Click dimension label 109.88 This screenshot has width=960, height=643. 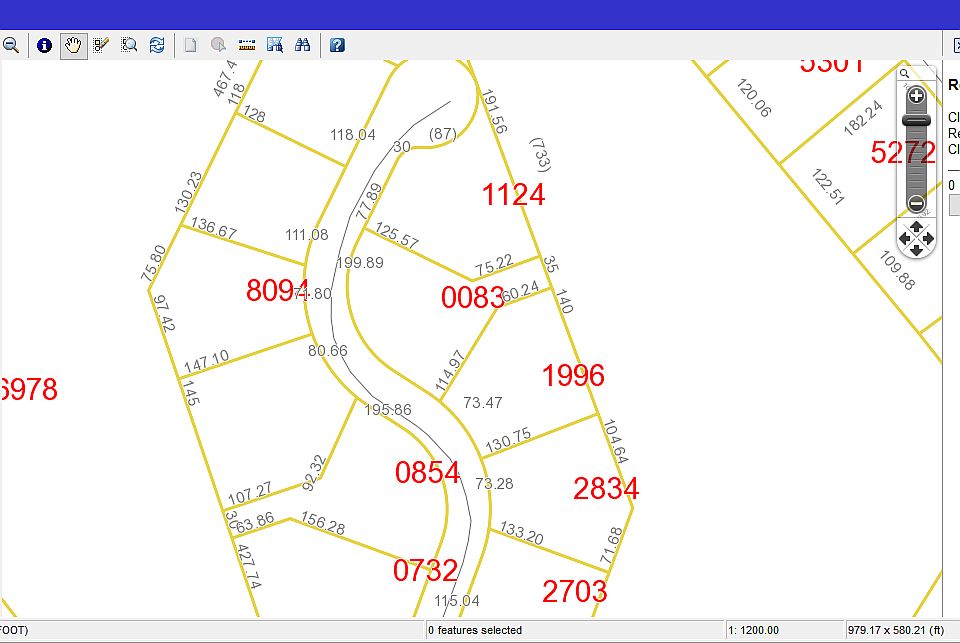897,270
